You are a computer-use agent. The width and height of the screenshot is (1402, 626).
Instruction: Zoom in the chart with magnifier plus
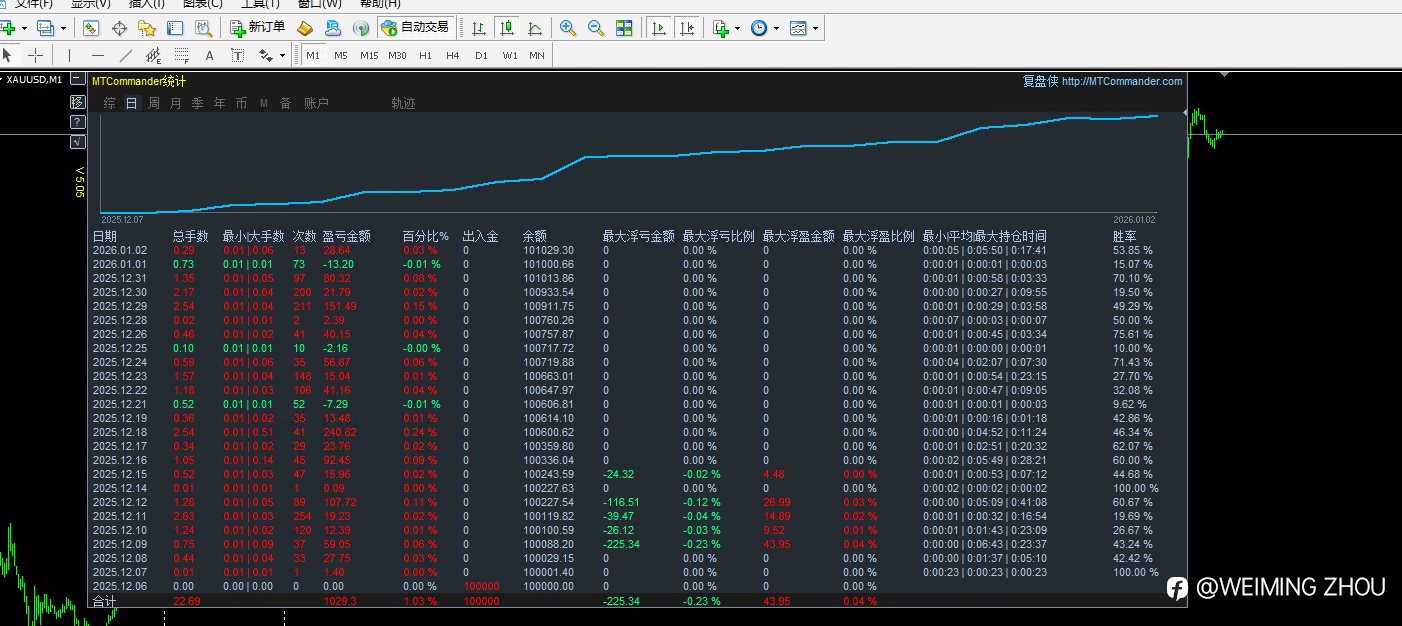tap(568, 28)
